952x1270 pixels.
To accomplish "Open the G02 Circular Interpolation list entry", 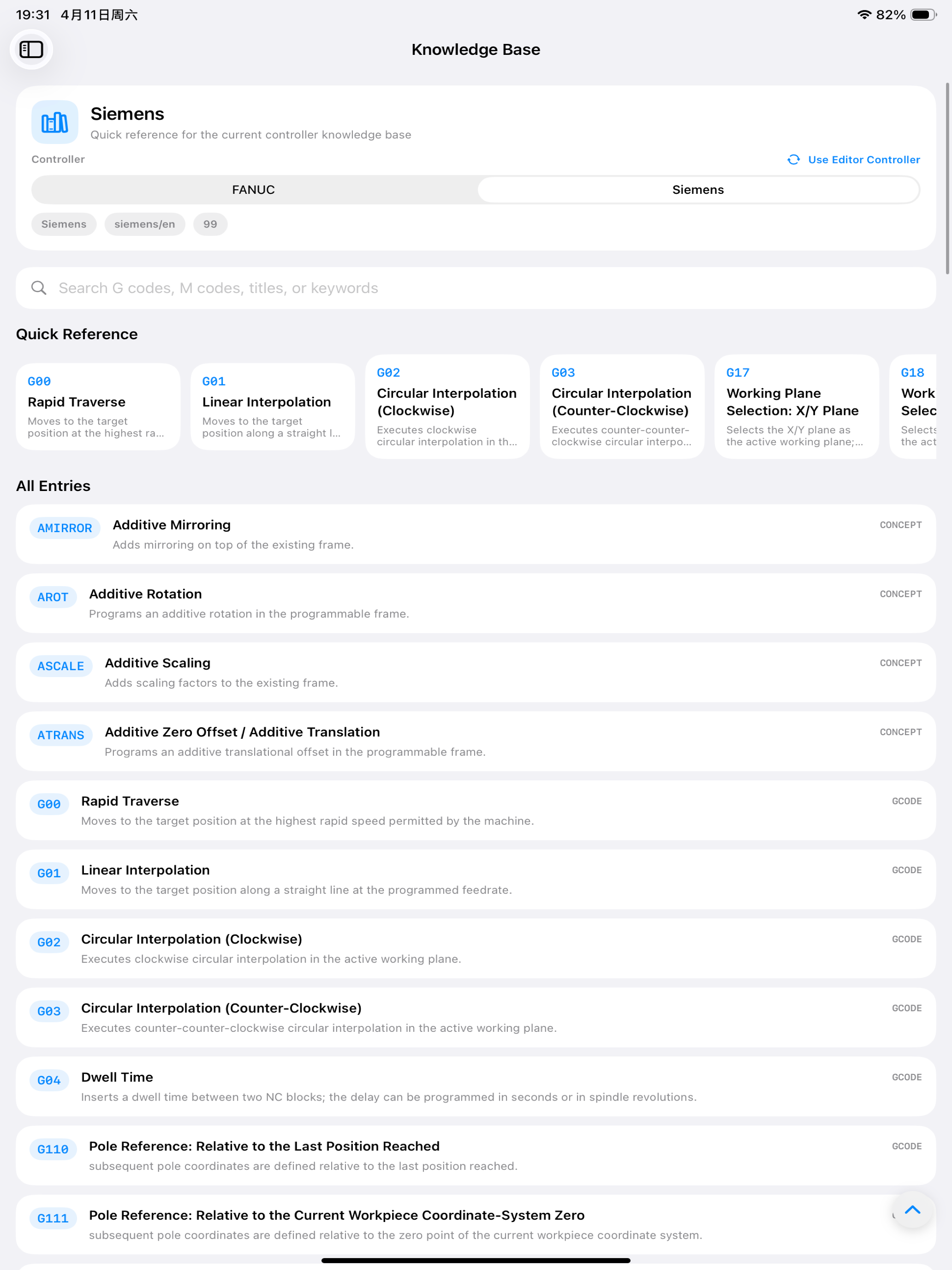I will coord(476,948).
